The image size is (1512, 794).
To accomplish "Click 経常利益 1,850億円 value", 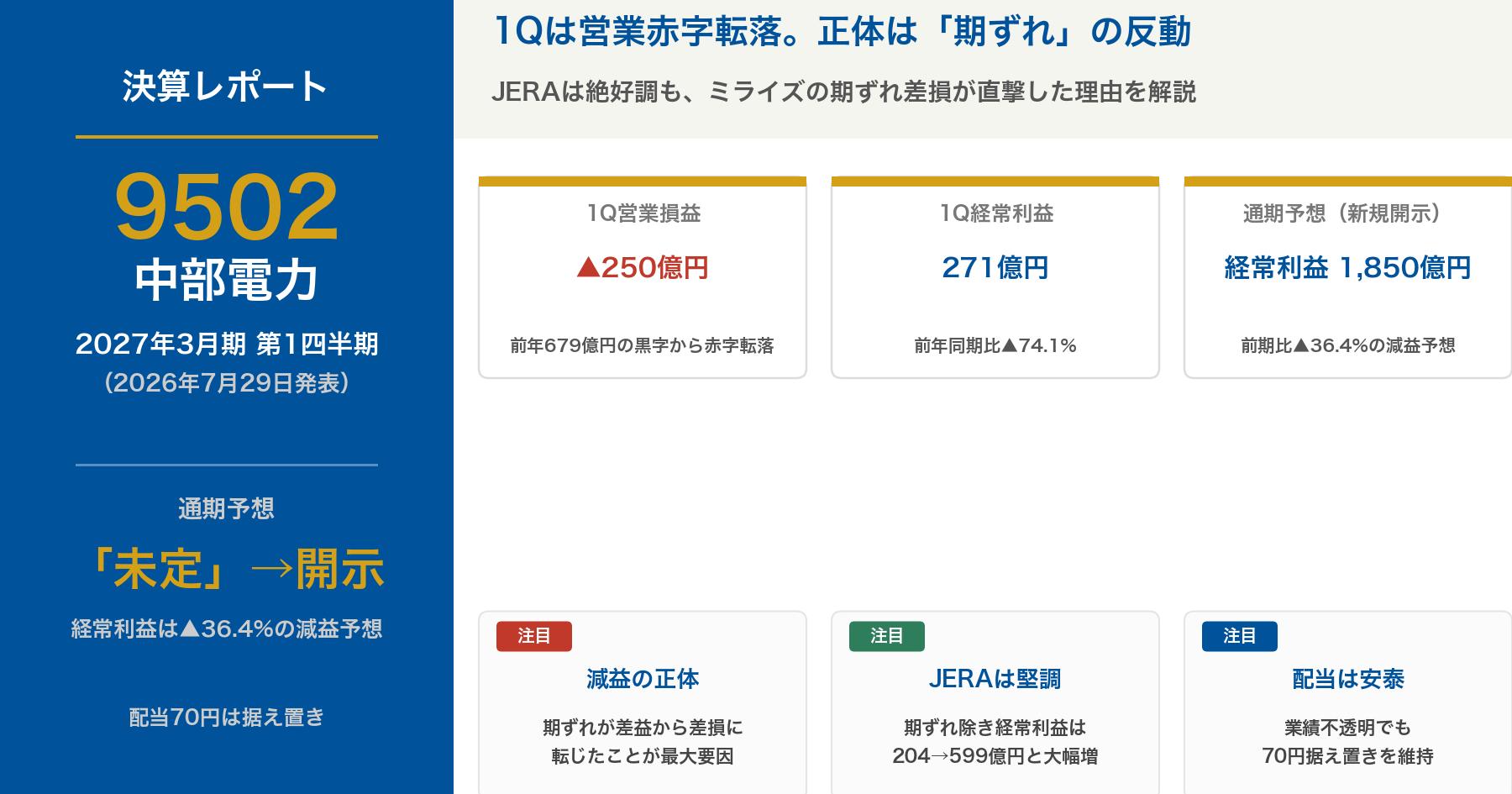I will tap(1347, 267).
